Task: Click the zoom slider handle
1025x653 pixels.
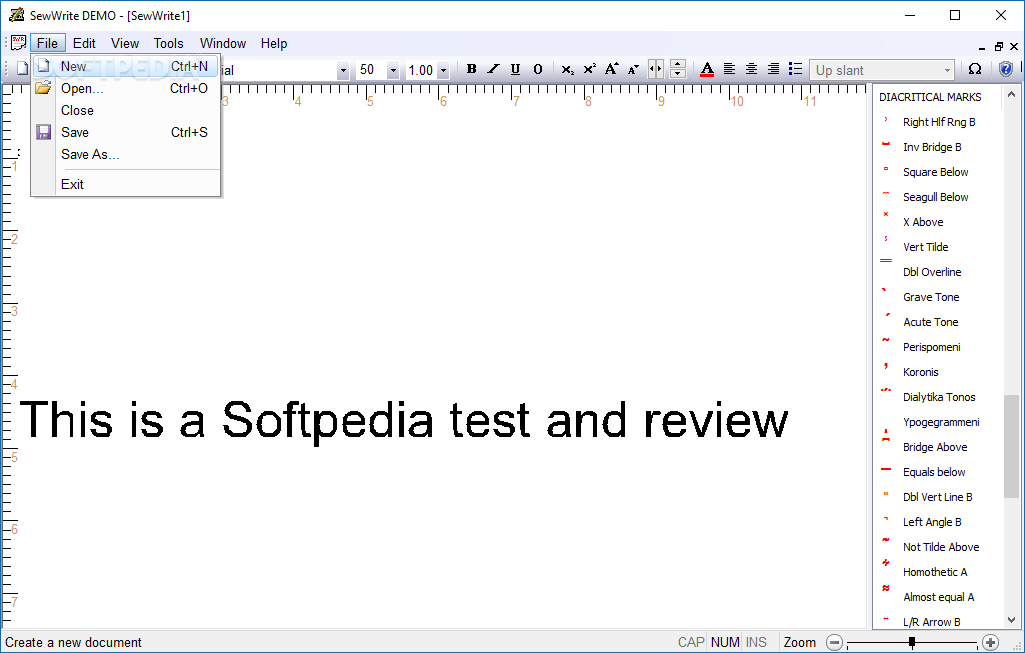Action: 911,643
